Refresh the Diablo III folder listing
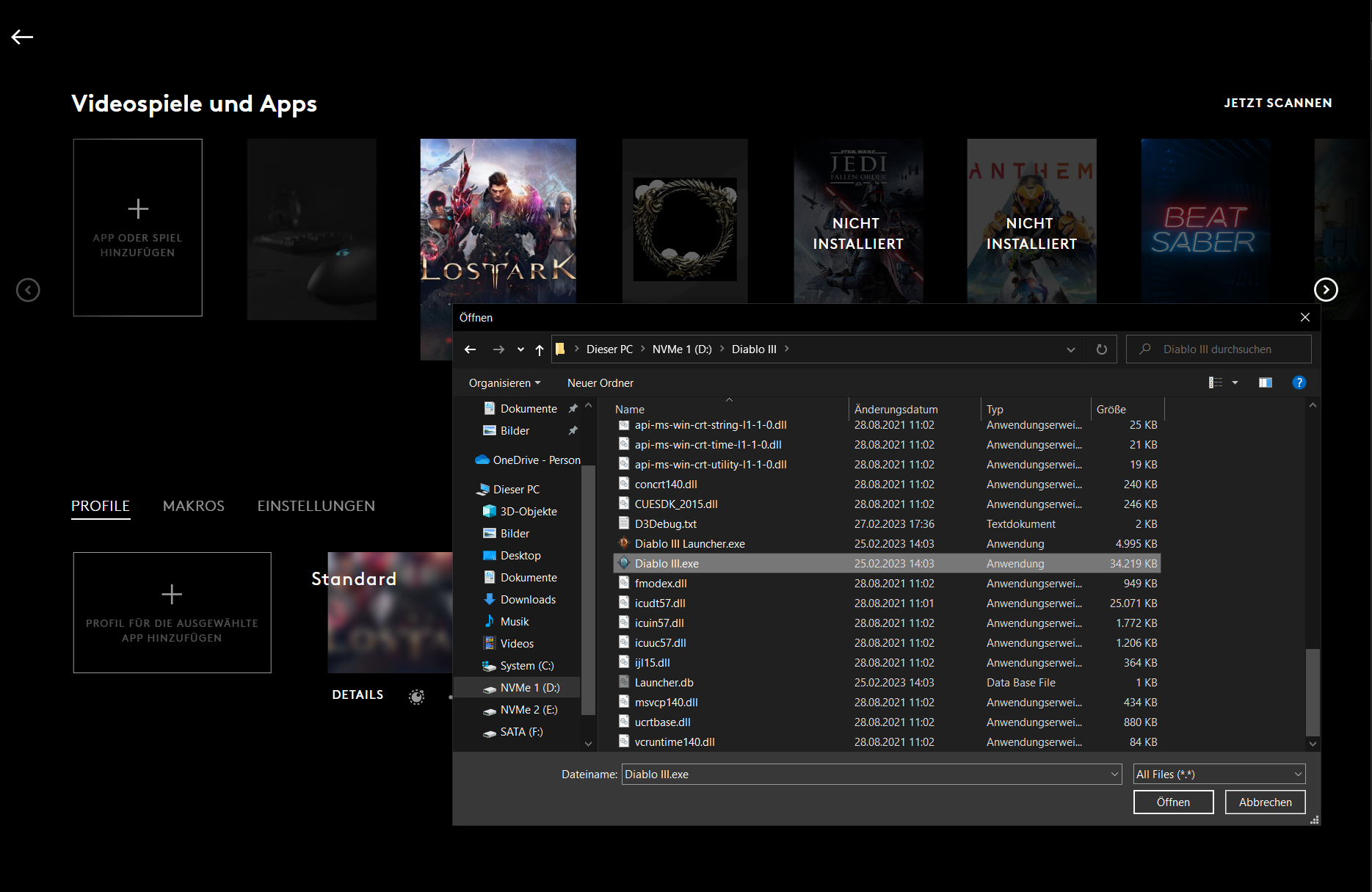Viewport: 1372px width, 892px height. (x=1102, y=349)
